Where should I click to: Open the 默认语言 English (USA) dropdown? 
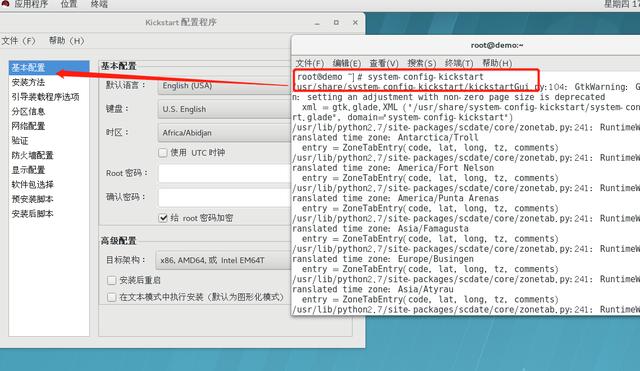click(224, 86)
